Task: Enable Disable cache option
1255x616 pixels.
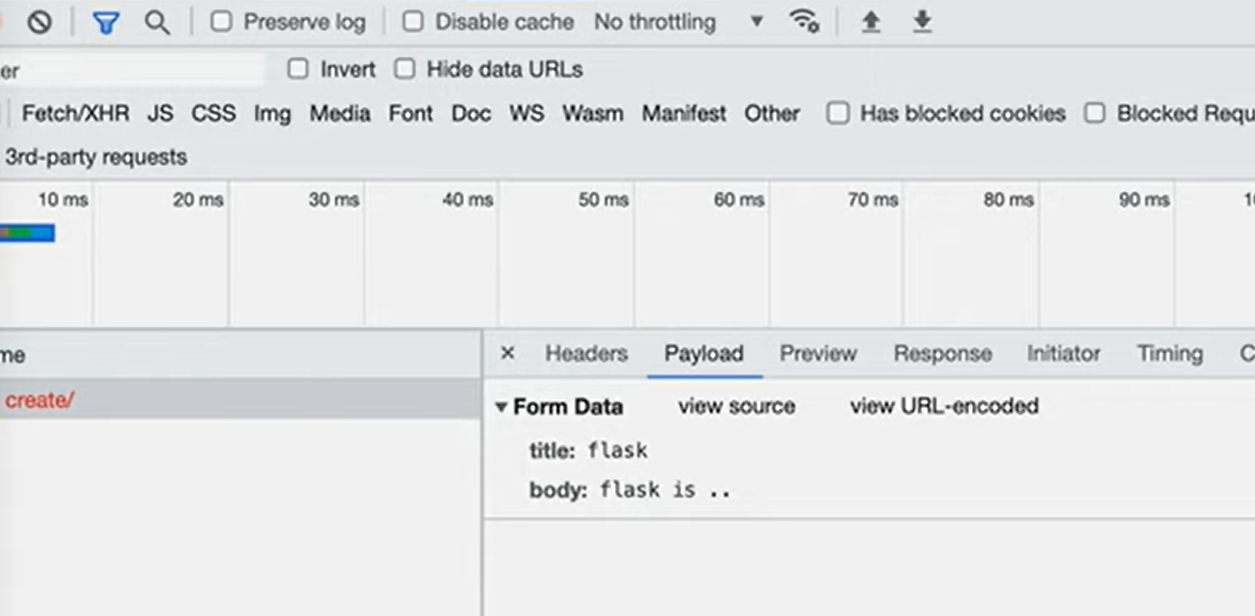Action: pos(415,21)
